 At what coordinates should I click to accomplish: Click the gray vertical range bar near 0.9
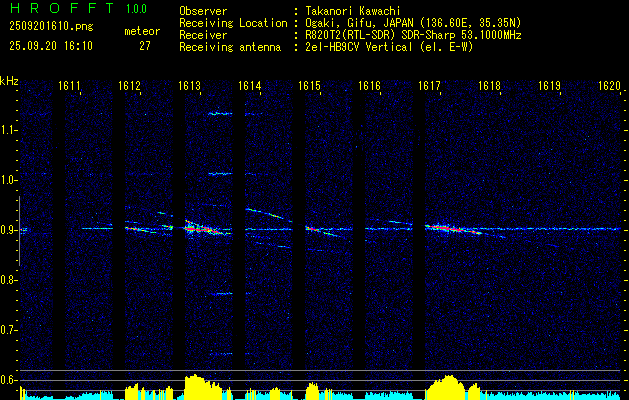[x=19, y=231]
